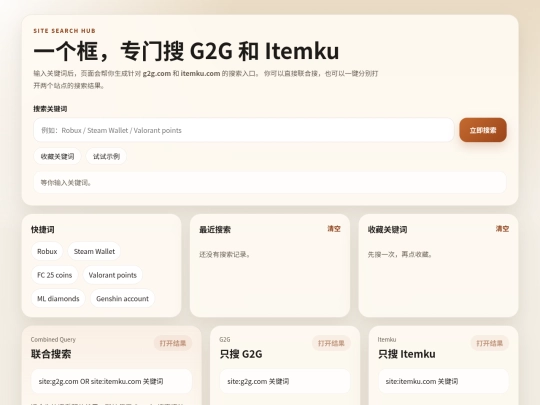Click the 联合搜索 card title

point(51,354)
